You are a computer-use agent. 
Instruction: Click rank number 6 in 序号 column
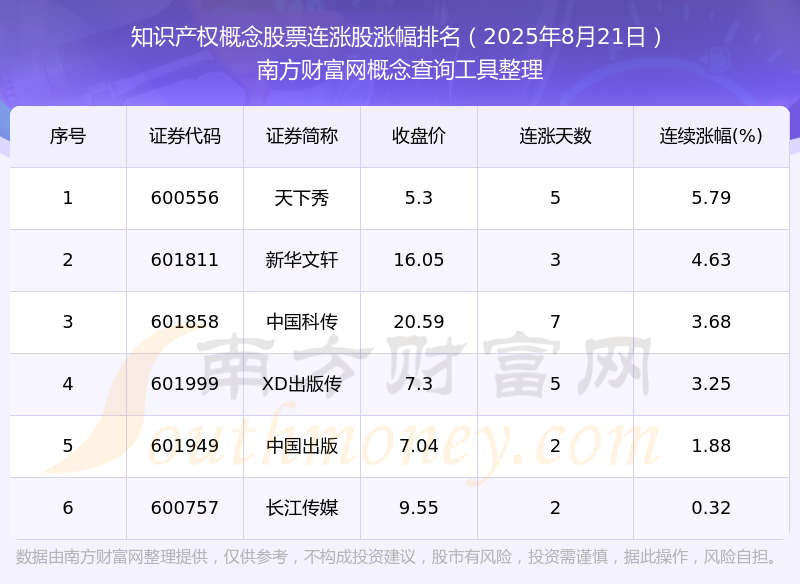(68, 508)
